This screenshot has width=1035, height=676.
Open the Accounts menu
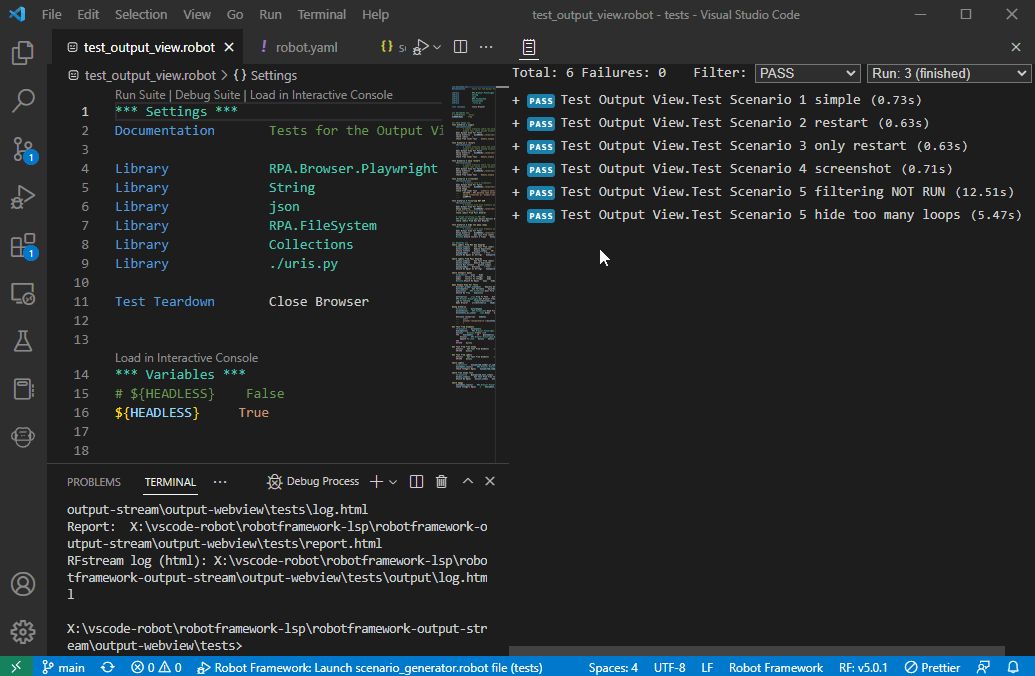(23, 584)
